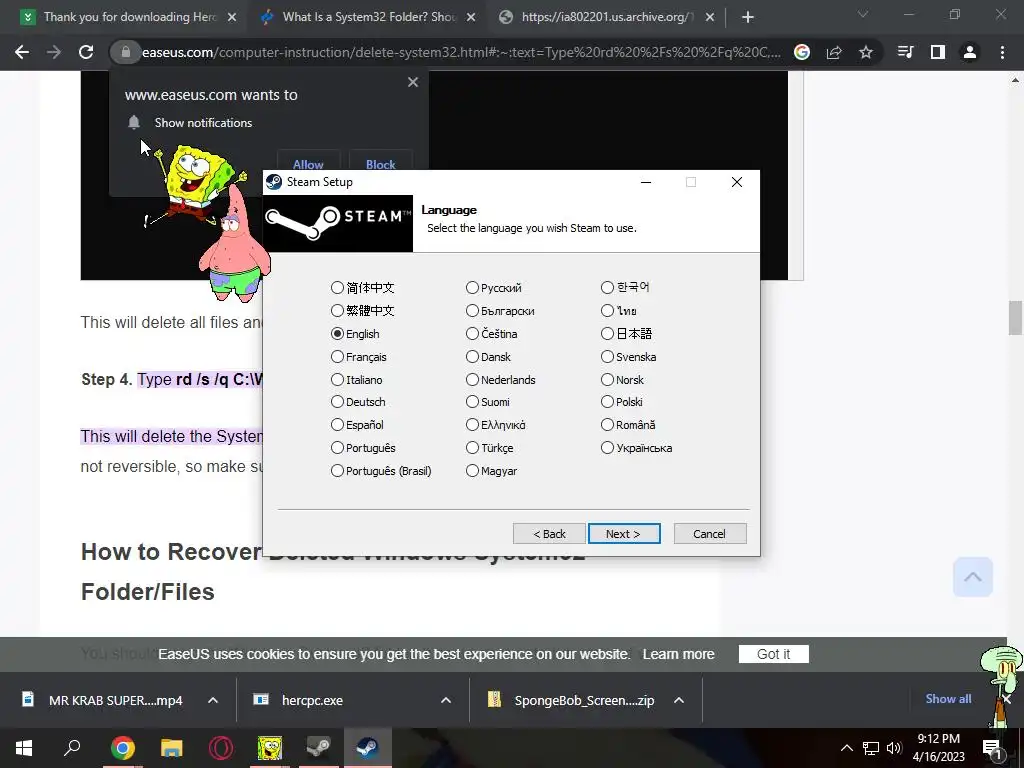Click the page vertical scrollbar thumb
This screenshot has width=1024, height=768.
point(1015,317)
